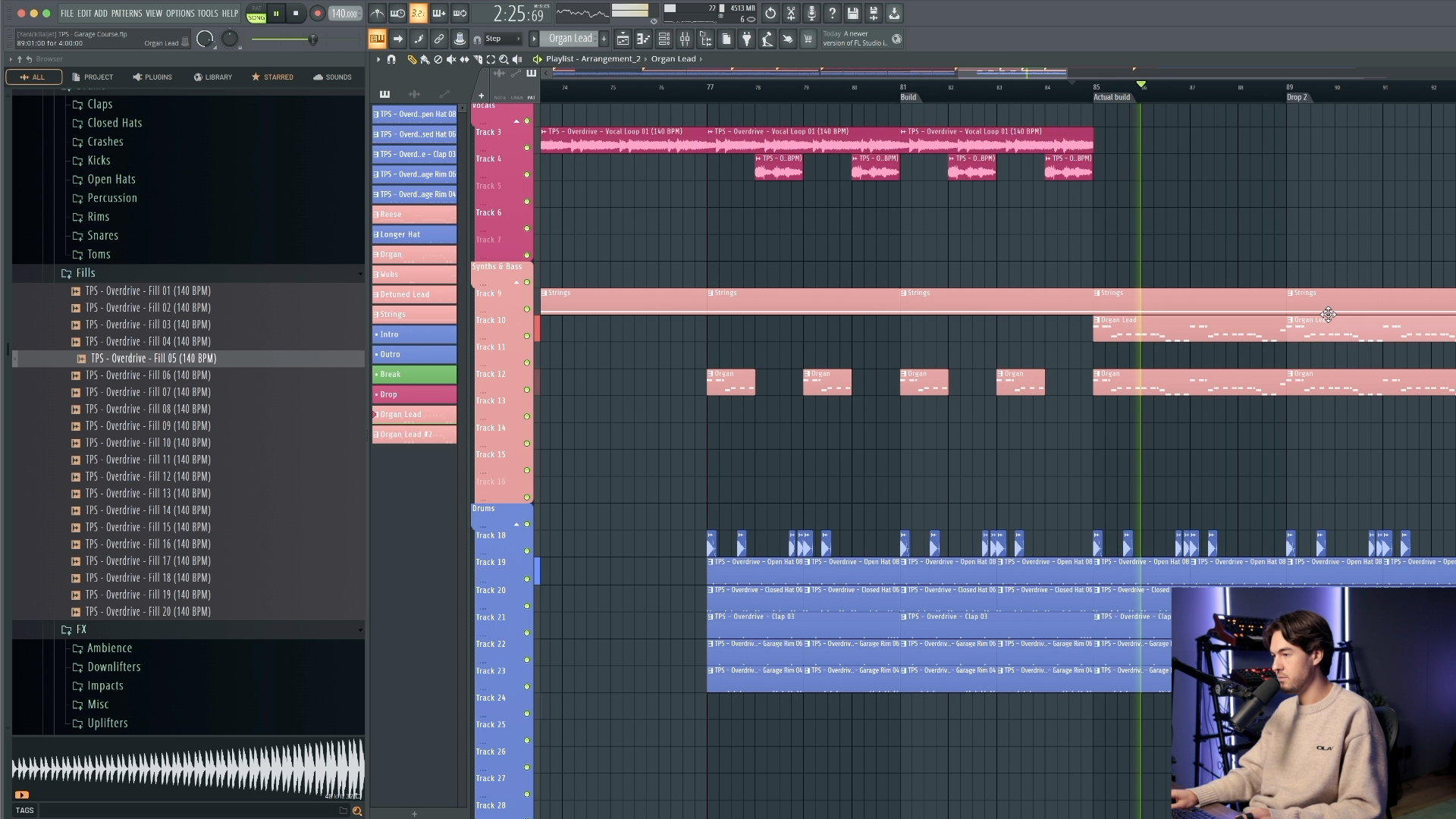Select the Zoom tool in the playlist toolbar
The image size is (1456, 819).
[504, 58]
